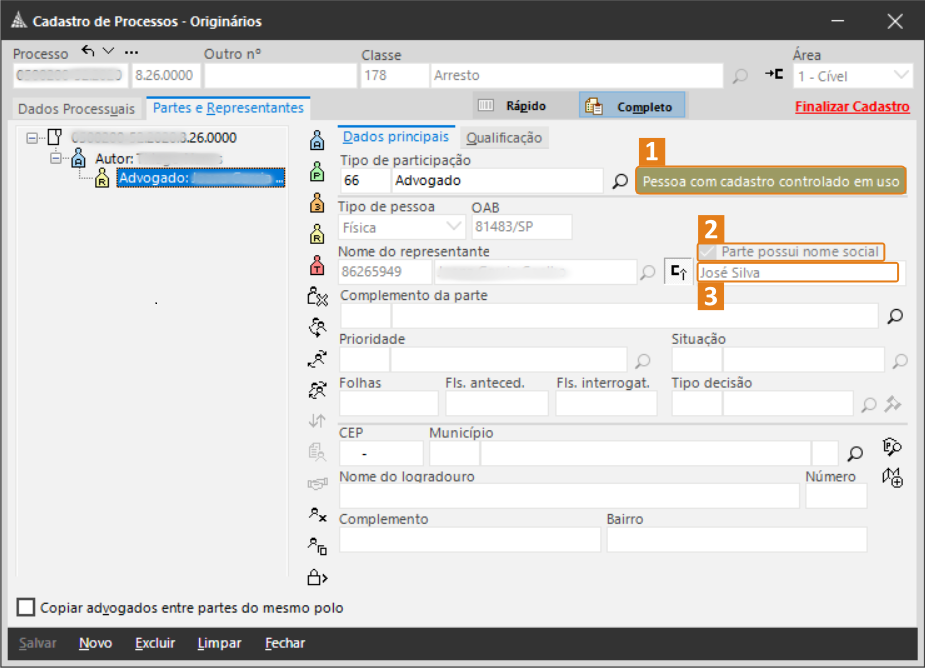Viewport: 925px width, 668px height.
Task: Click the map-plus icon right of Número
Action: tap(892, 478)
